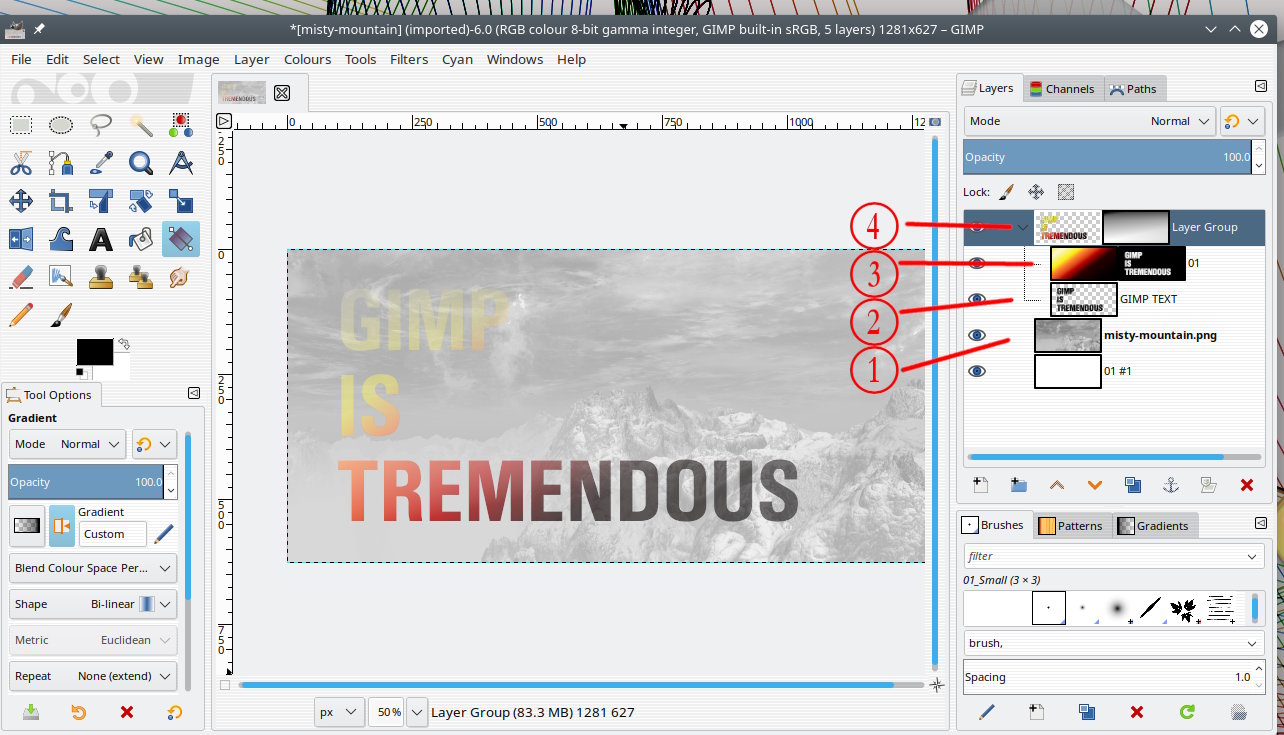Select the Paths tool

61,163
